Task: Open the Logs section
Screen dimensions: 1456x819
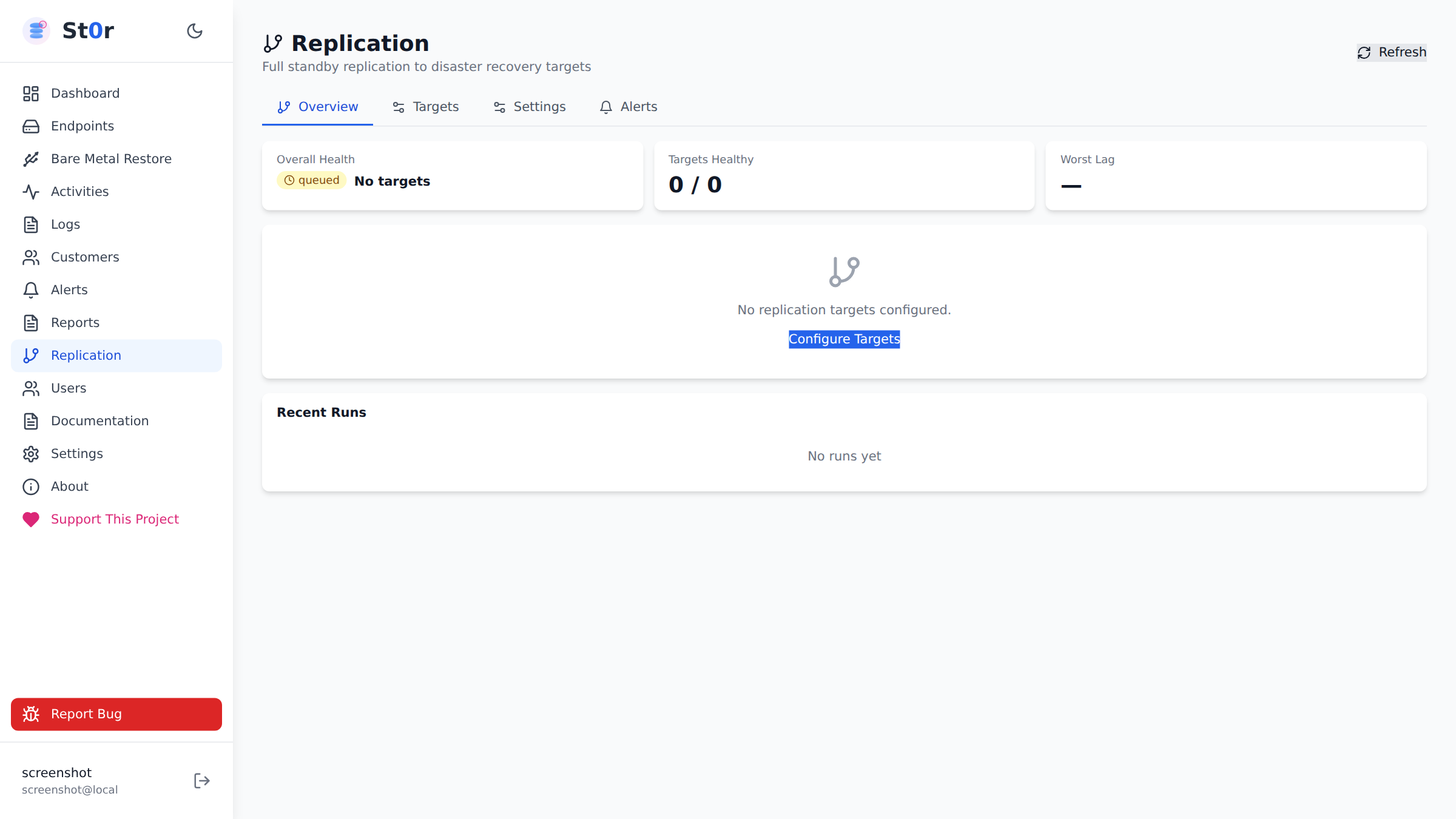Action: tap(65, 224)
